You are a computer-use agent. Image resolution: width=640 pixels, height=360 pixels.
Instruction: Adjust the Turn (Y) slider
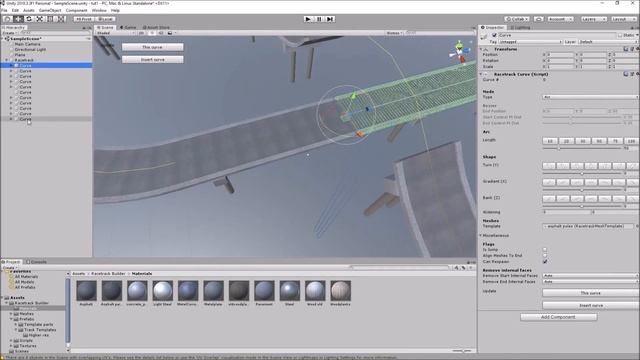(x=581, y=173)
